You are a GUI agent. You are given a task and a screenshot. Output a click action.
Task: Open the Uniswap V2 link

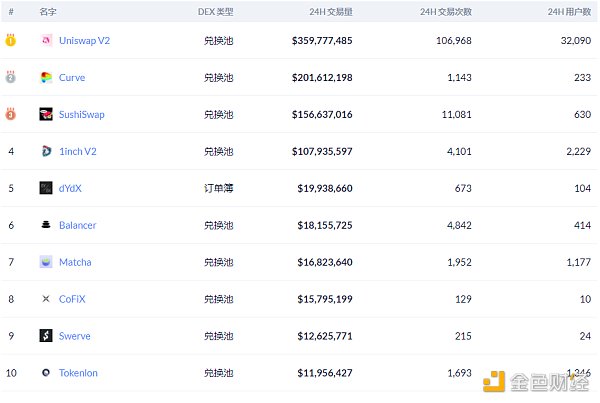84,41
